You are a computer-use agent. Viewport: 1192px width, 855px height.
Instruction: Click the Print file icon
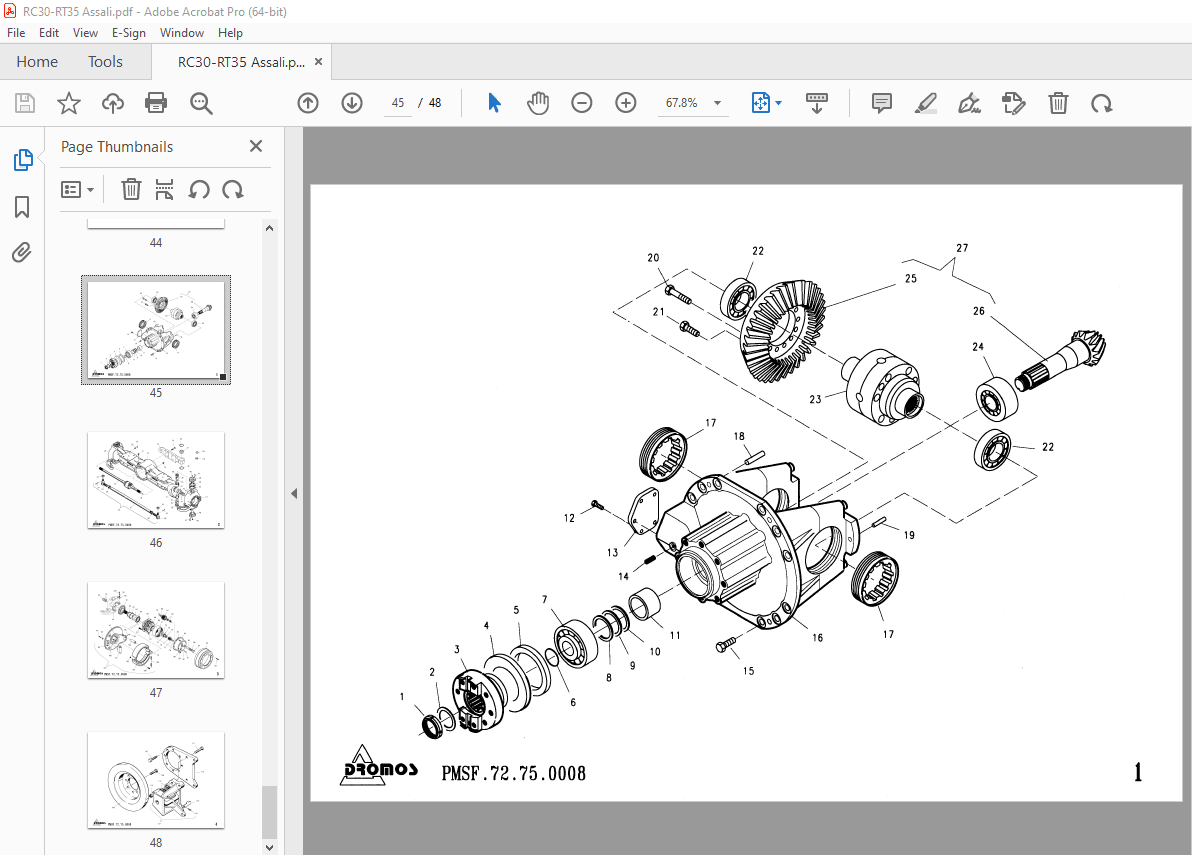[x=156, y=103]
